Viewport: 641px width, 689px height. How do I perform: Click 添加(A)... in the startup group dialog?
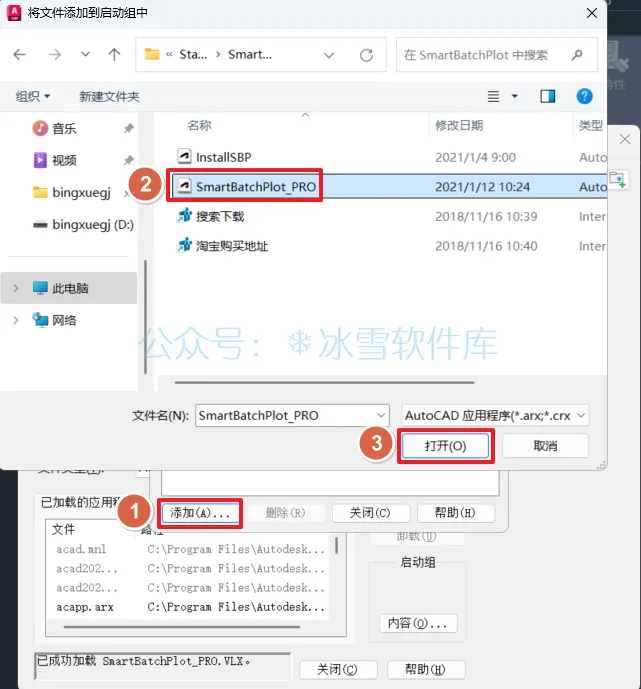point(200,513)
